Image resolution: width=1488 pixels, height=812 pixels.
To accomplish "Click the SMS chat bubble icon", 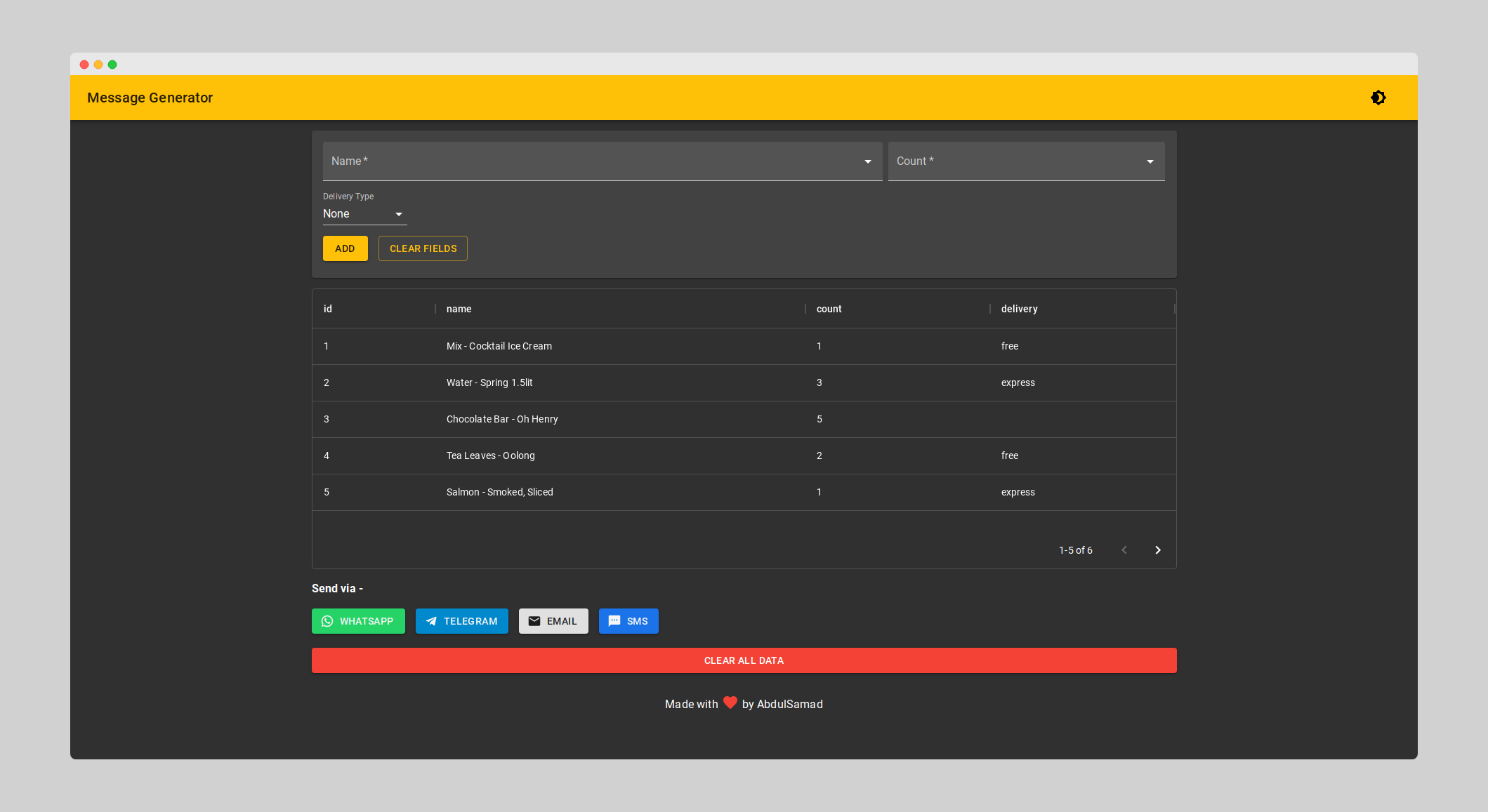I will pos(614,621).
